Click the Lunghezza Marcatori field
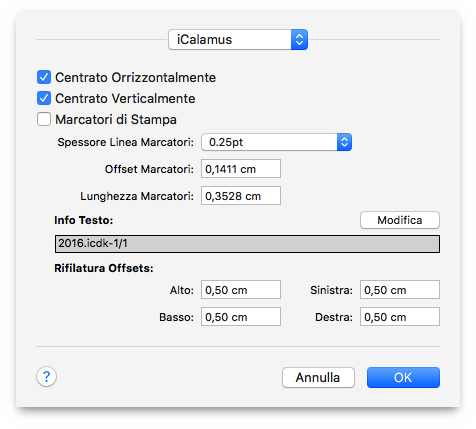This screenshot has width=476, height=429. click(x=241, y=196)
